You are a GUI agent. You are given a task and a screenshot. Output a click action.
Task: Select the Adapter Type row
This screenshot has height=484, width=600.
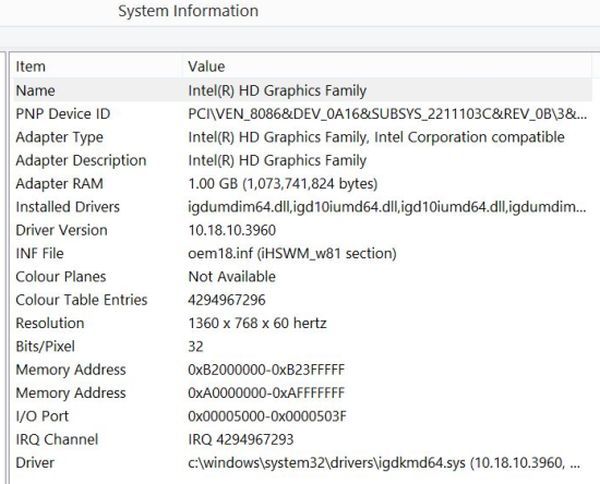pyautogui.click(x=302, y=137)
